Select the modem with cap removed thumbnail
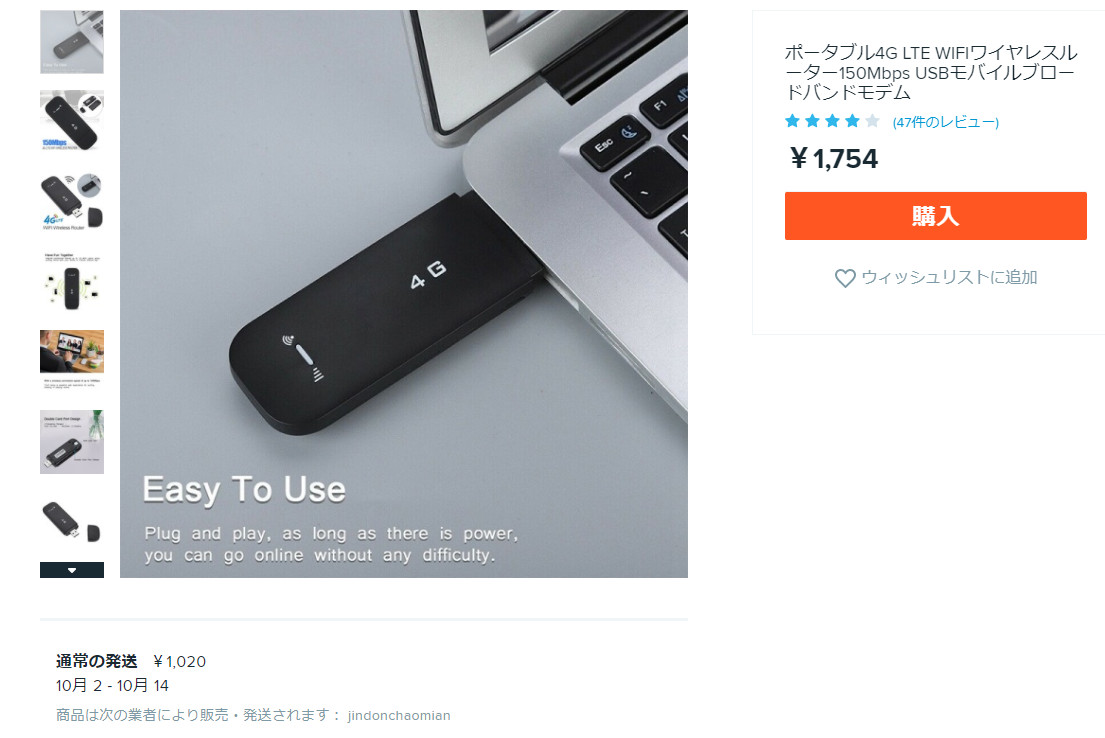This screenshot has width=1105, height=738. (72, 522)
